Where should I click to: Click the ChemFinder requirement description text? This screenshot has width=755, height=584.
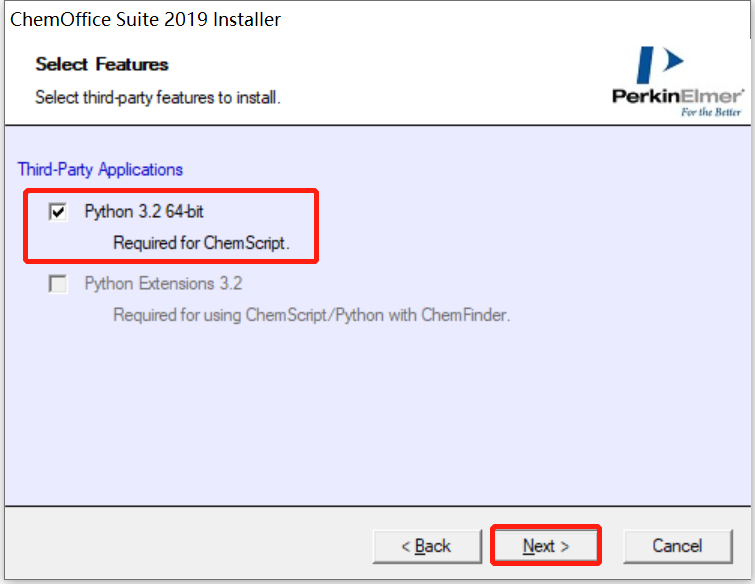point(311,315)
